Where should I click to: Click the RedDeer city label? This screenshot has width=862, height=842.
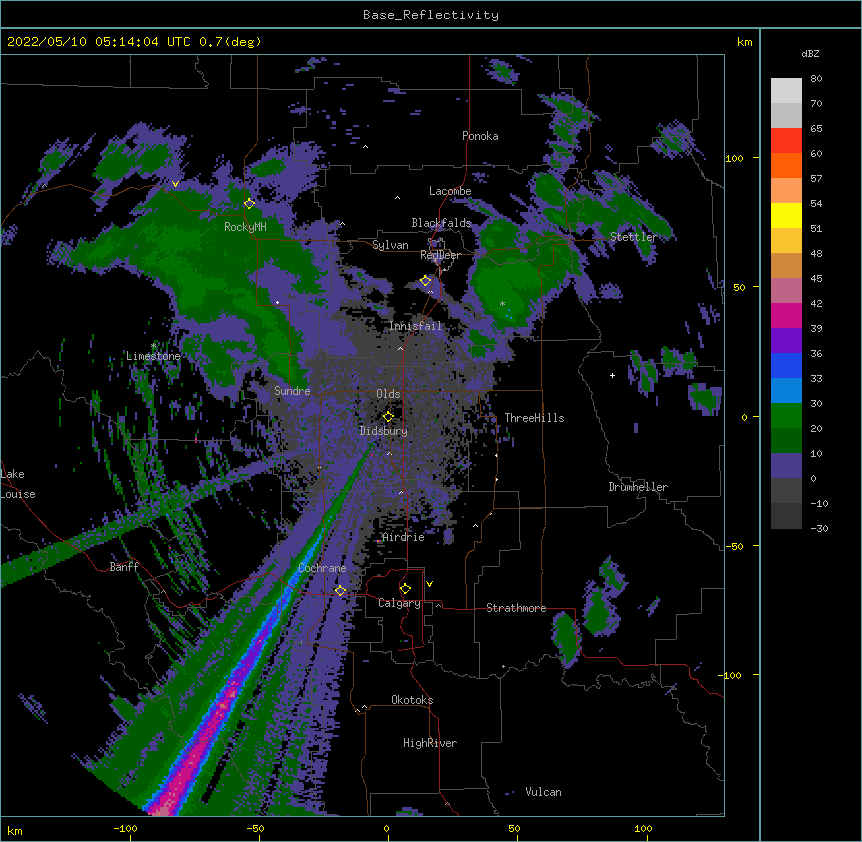click(440, 255)
